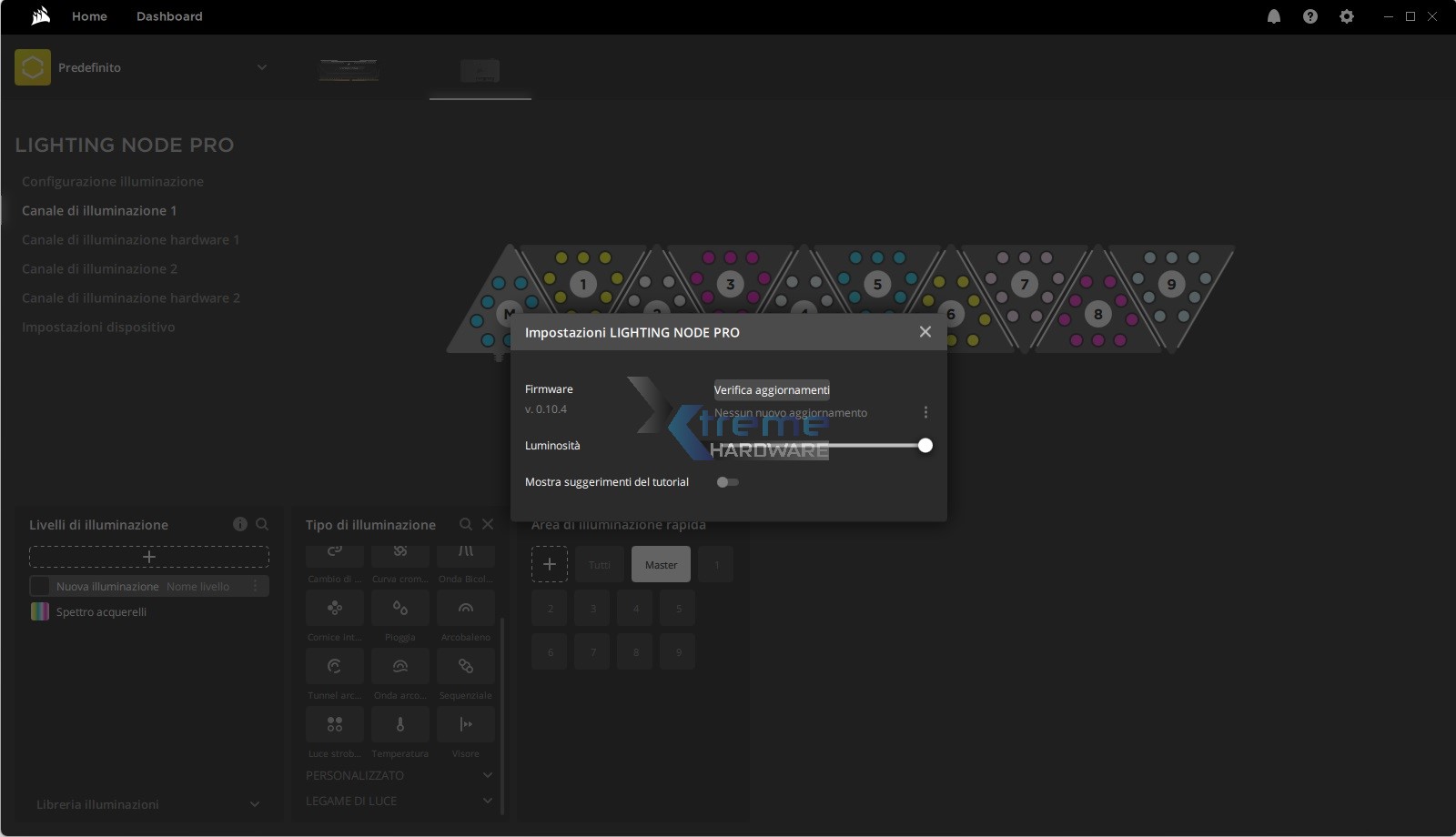Screen dimensions: 1456x837
Task: Select the Temperatura lighting effect
Action: point(399,725)
